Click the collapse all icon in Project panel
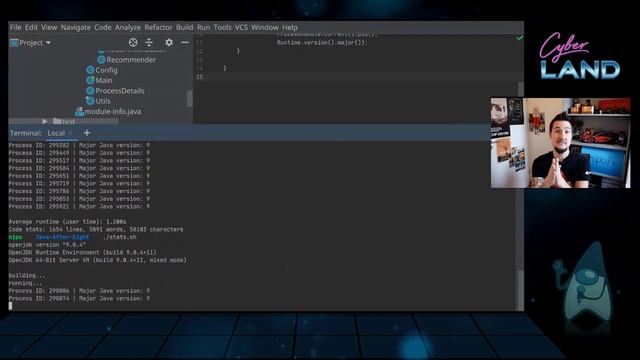640x360 pixels. pyautogui.click(x=149, y=42)
